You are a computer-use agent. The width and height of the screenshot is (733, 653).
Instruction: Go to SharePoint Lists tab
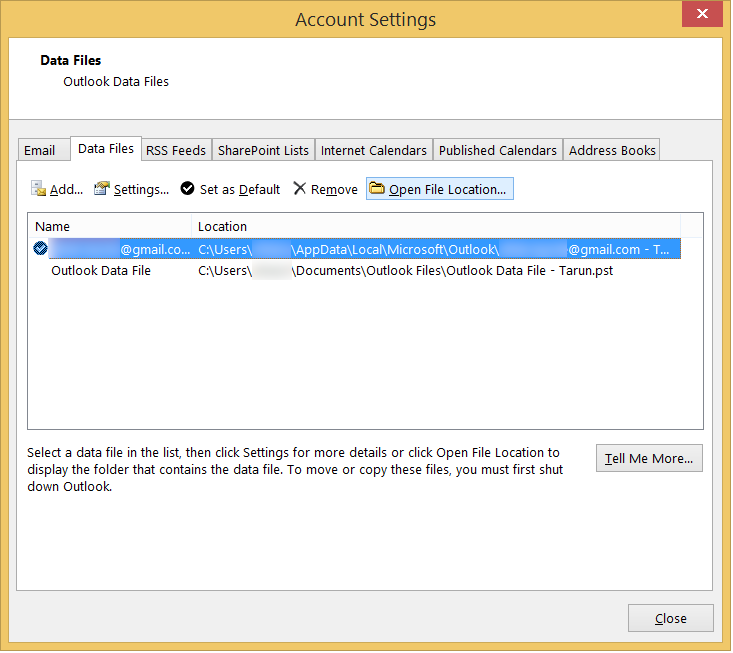pos(264,151)
